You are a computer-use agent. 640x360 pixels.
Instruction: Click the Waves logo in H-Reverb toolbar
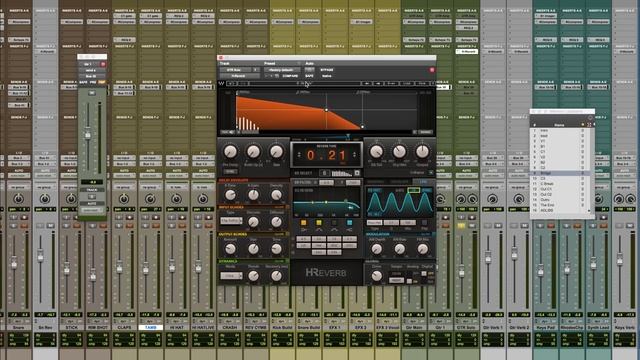(x=222, y=83)
